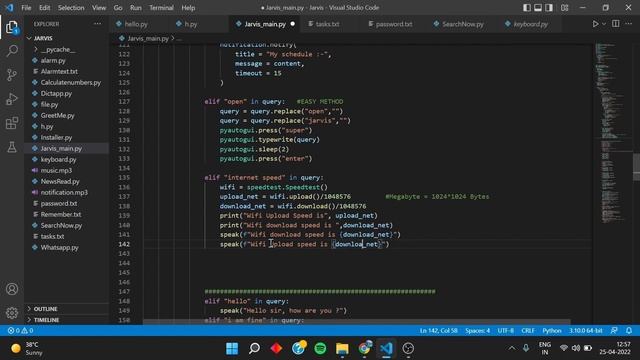This screenshot has height=360, width=640.
Task: Click the Ln 142, Col 58 status item
Action: click(438, 331)
